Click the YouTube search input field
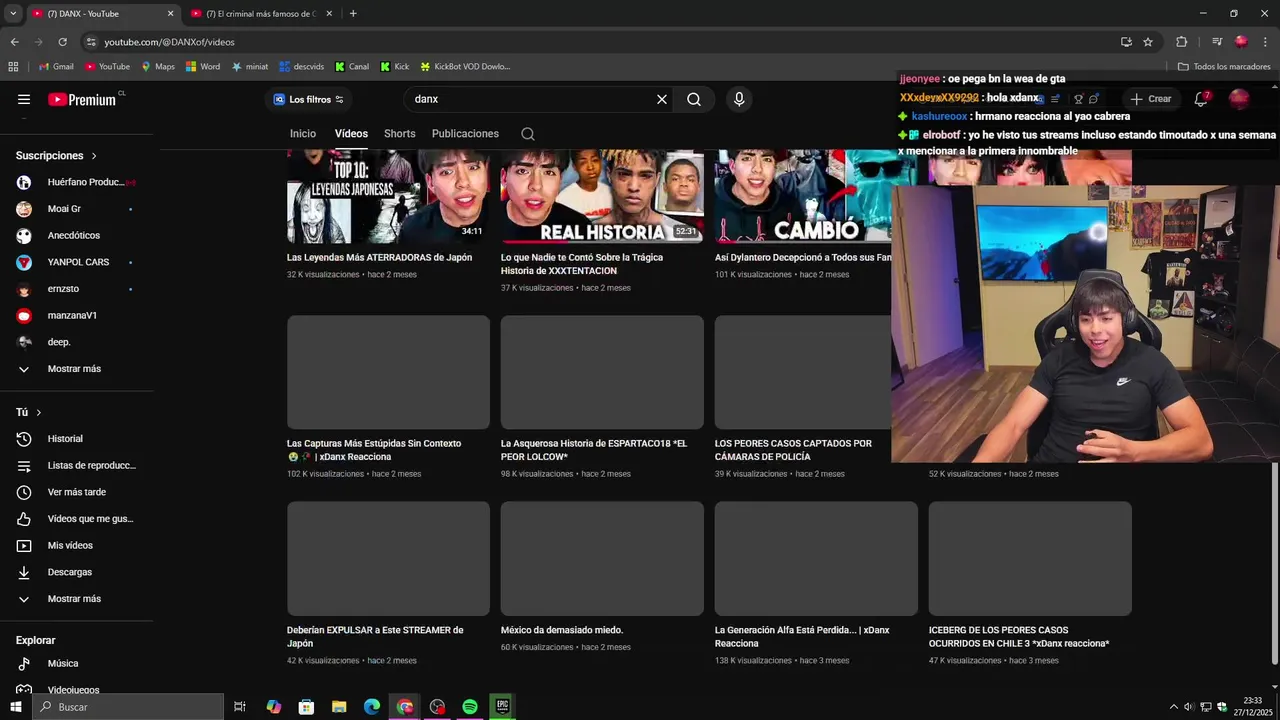This screenshot has height=720, width=1280. [529, 99]
